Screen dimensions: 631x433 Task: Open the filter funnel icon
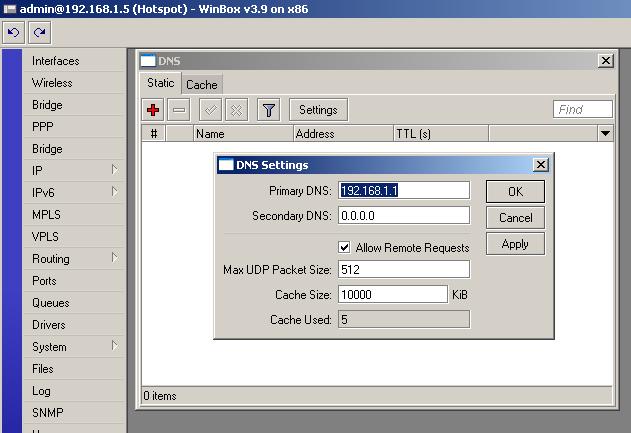pos(268,110)
